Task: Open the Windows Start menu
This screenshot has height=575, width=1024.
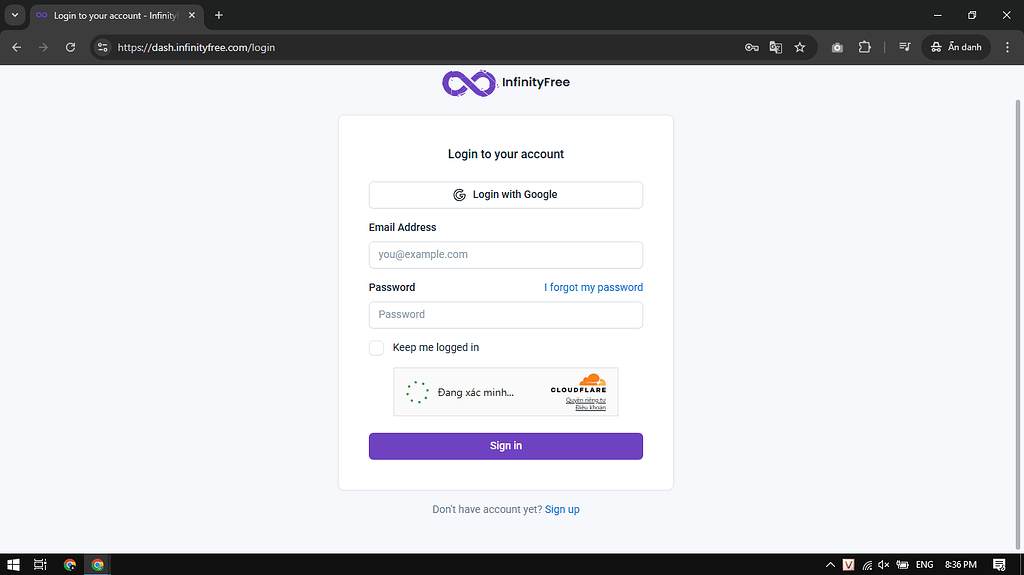Action: (13, 565)
